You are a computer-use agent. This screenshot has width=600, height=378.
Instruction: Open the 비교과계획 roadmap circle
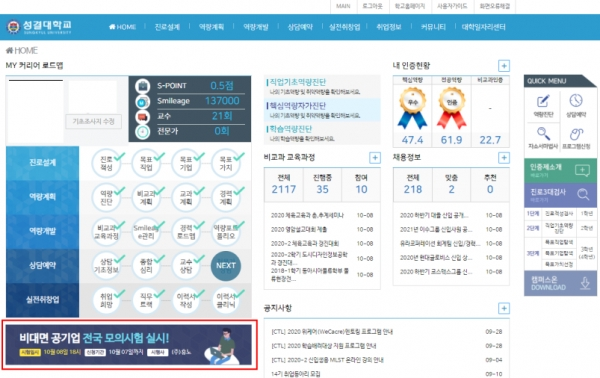point(146,197)
